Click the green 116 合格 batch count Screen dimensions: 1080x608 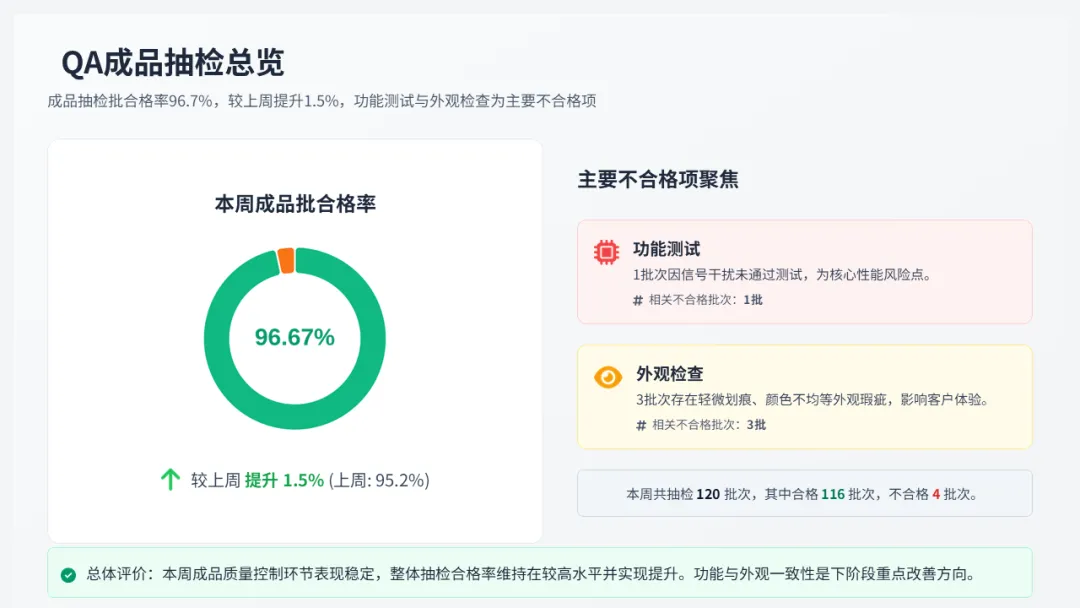point(833,494)
